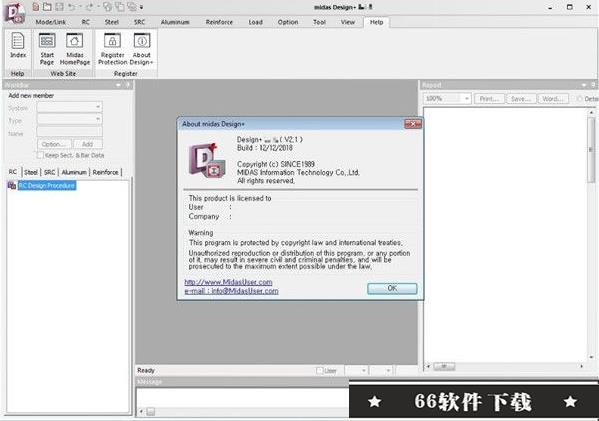The image size is (599, 421).
Task: Click the Message panel left scroll arrow
Action: pyautogui.click(x=142, y=411)
